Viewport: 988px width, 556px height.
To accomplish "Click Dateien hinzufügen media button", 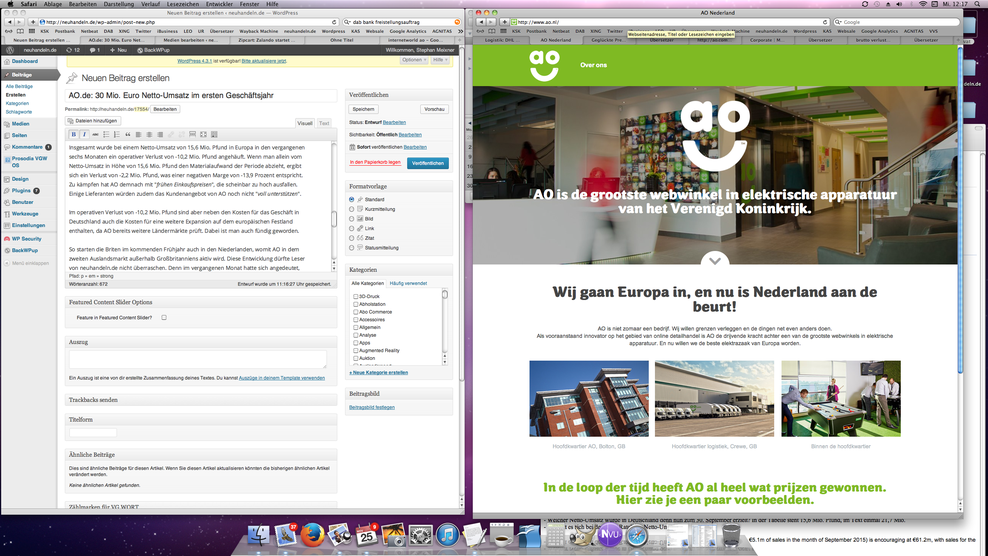I will (93, 120).
